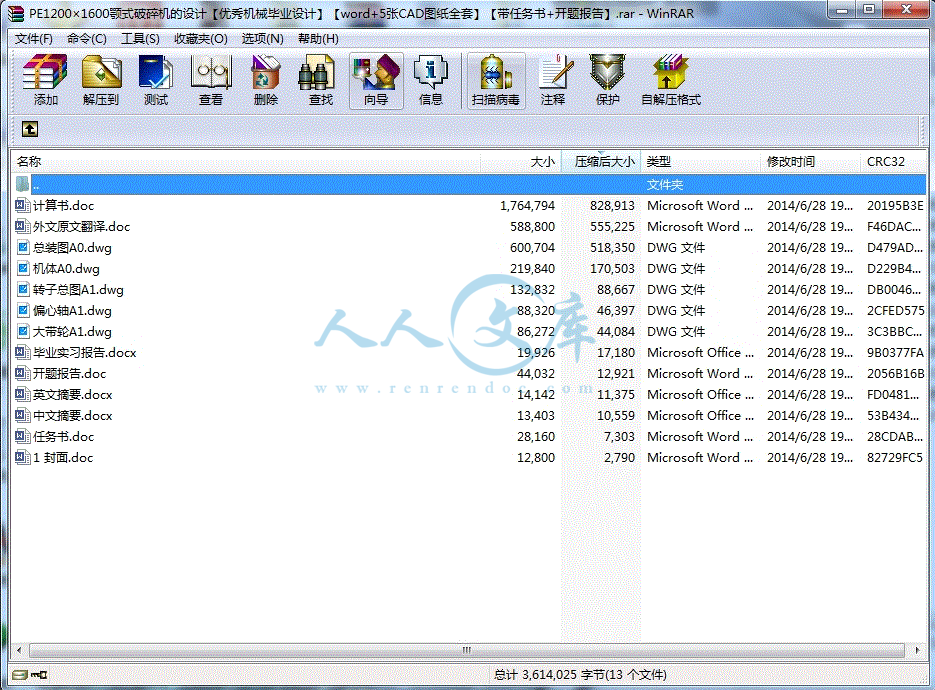
Task: Click CRC value 2CFED575
Action: 895,311
